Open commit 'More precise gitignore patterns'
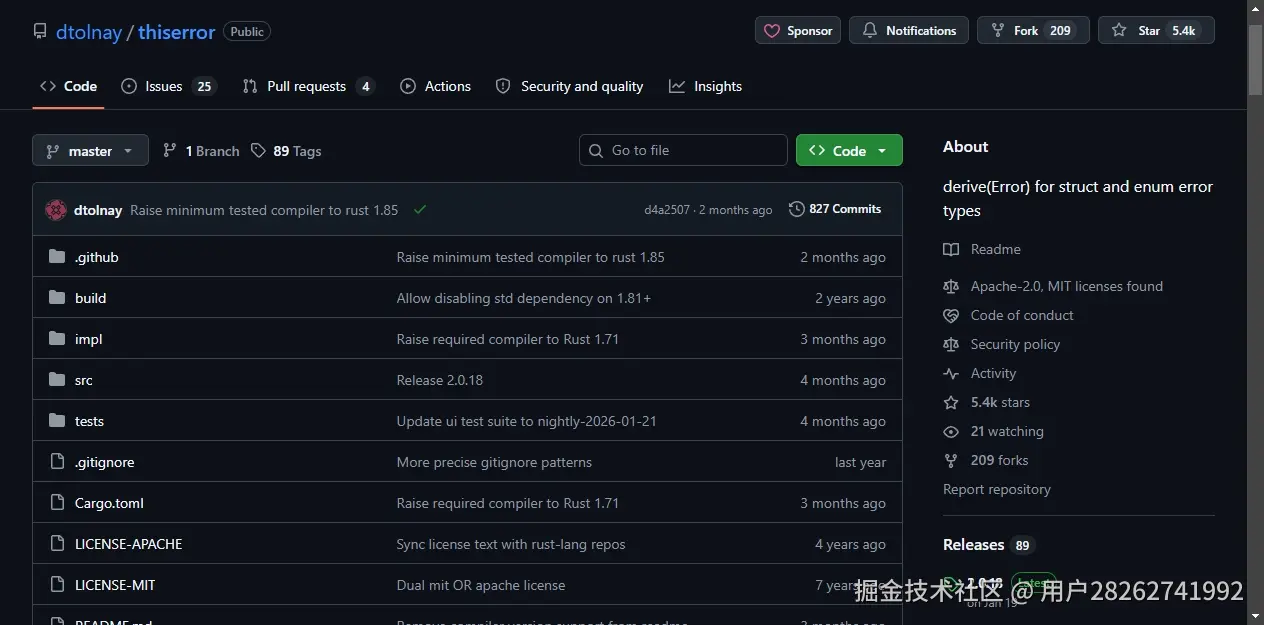This screenshot has height=625, width=1264. click(x=494, y=462)
